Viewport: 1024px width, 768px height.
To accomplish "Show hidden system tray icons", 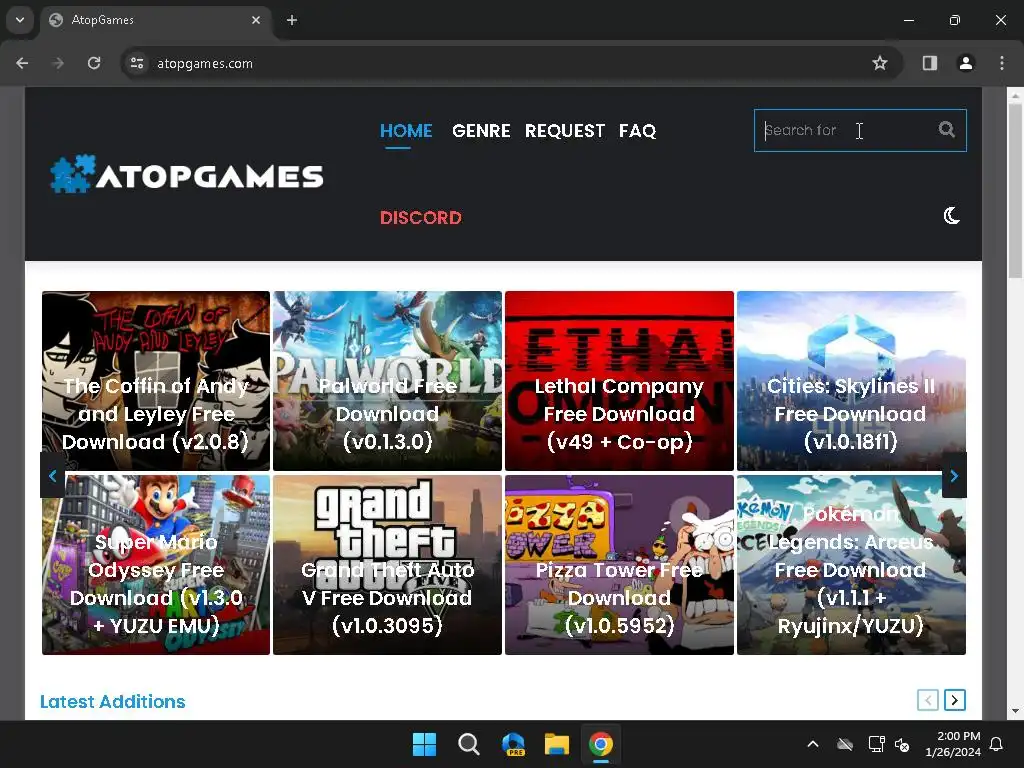I will coord(813,744).
